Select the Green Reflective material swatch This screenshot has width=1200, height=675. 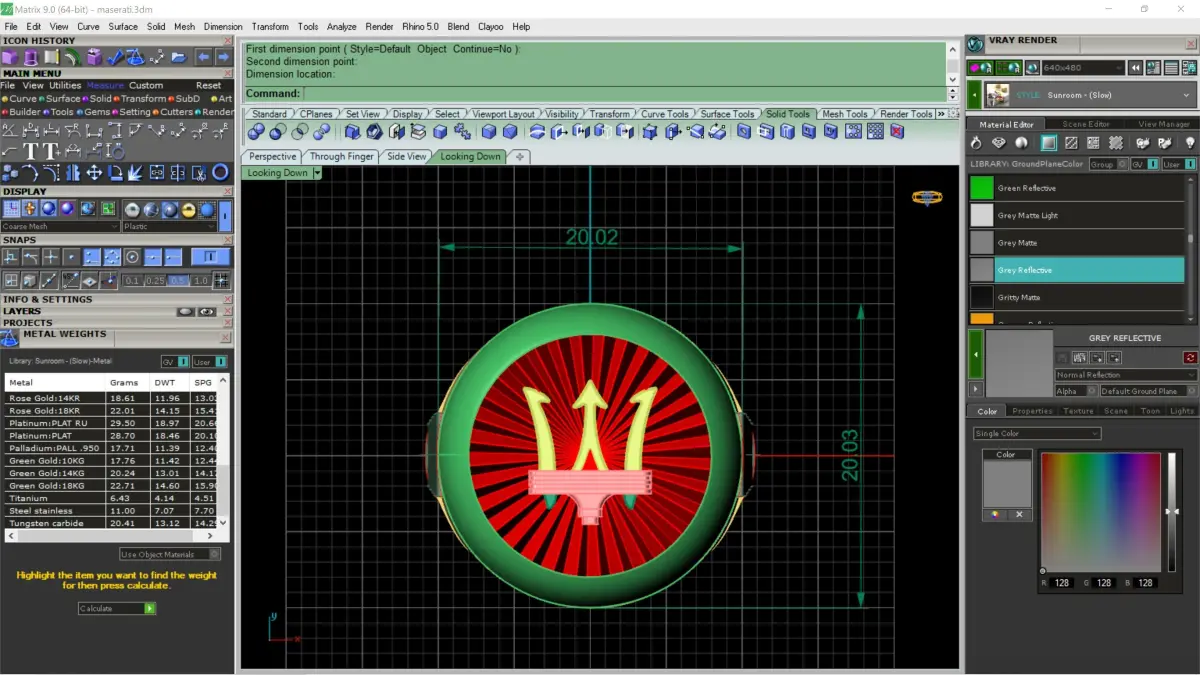982,188
